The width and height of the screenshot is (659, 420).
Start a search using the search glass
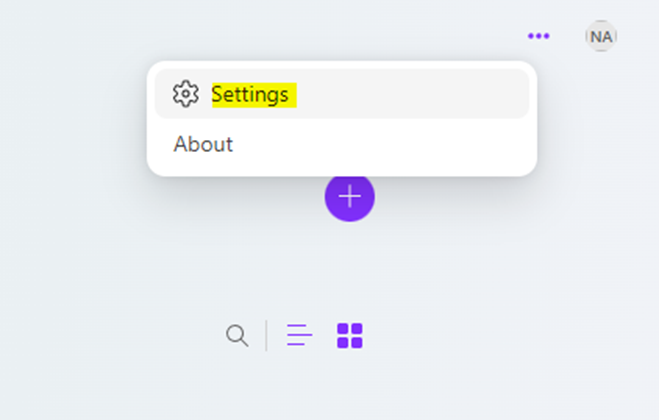click(x=237, y=335)
